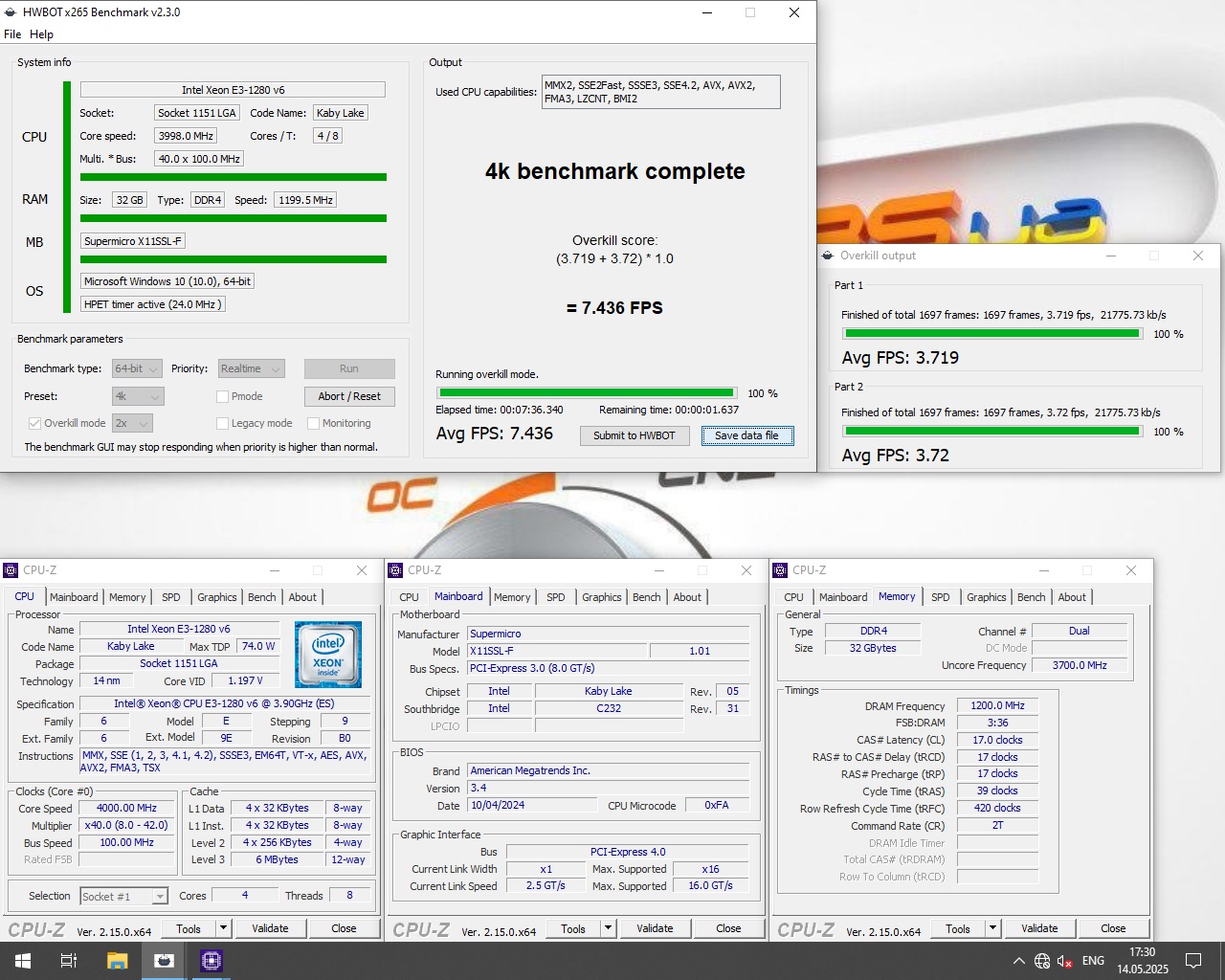Switch to SPD tab in first CPU-Z
Viewport: 1225px width, 980px height.
171,597
